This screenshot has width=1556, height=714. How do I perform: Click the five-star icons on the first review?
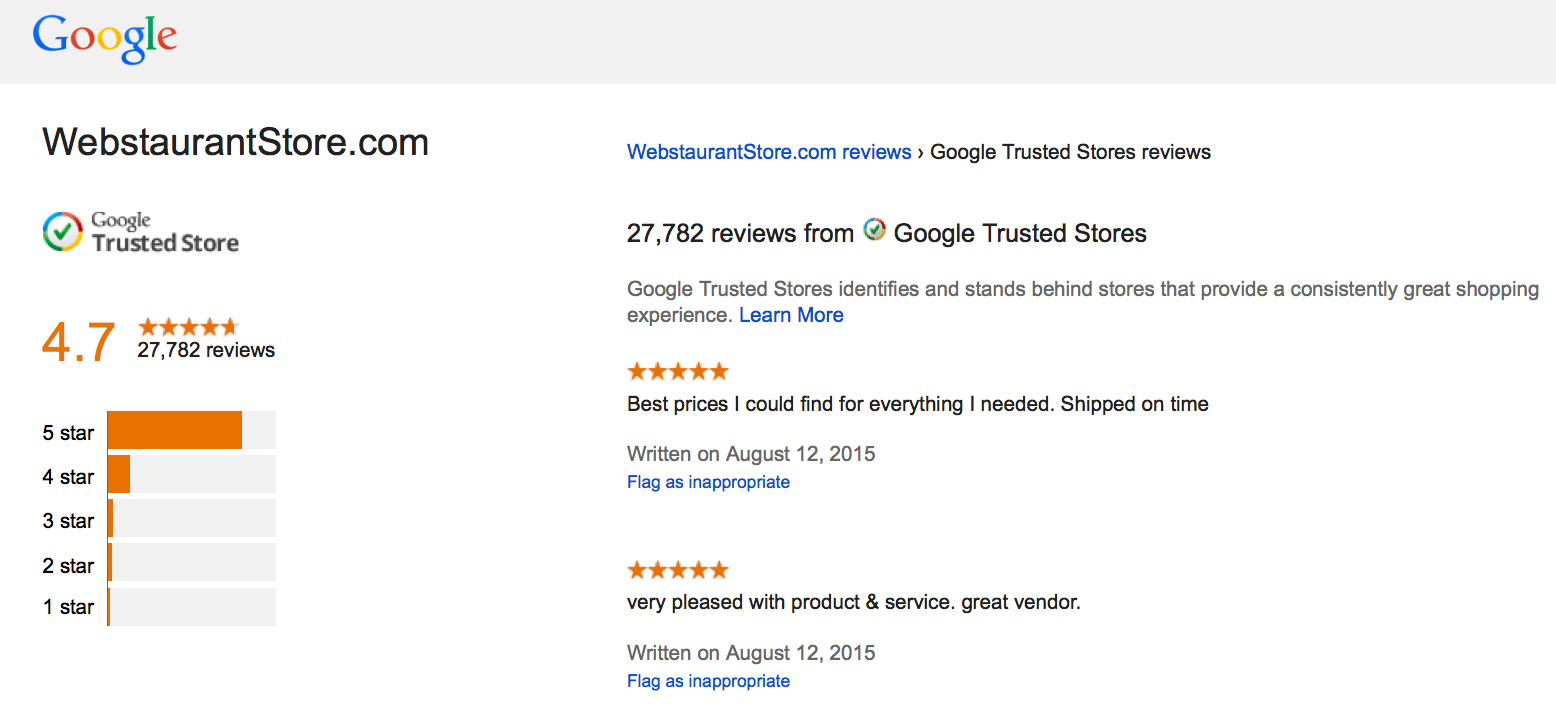(677, 370)
